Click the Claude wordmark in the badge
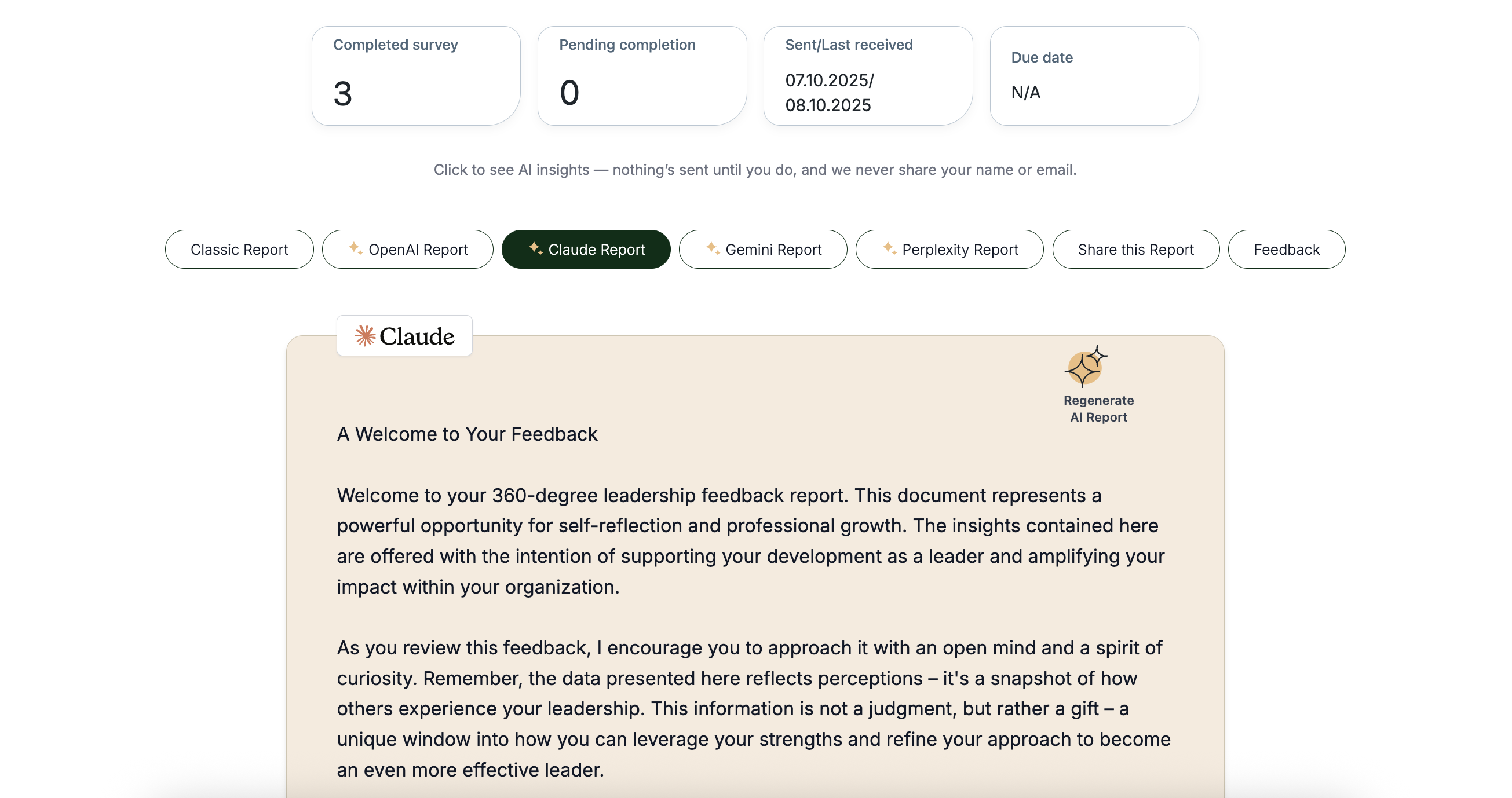Screen dimensions: 1512x798 point(417,336)
